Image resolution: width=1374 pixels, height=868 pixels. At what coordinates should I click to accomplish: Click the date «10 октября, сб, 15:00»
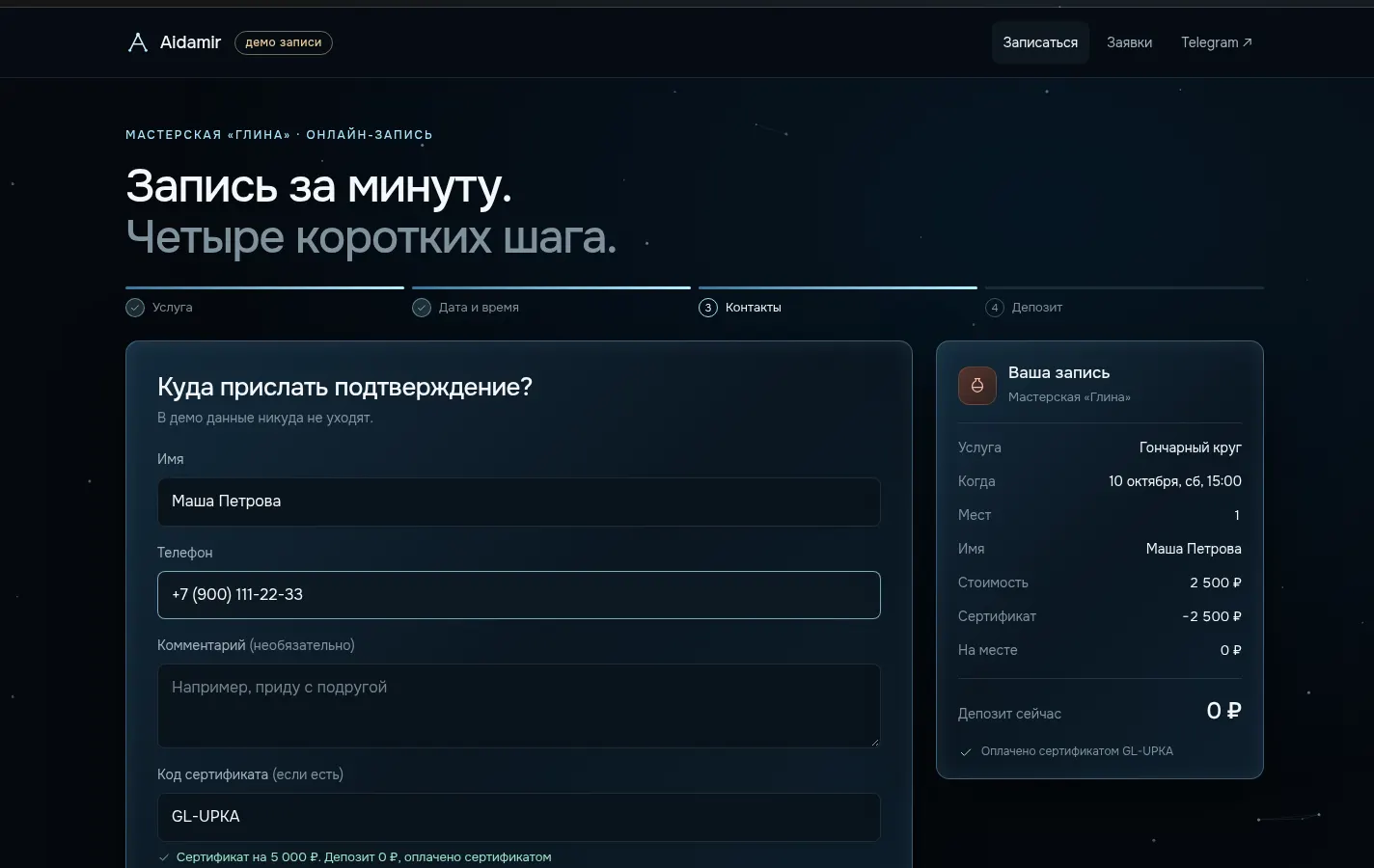pos(1174,481)
